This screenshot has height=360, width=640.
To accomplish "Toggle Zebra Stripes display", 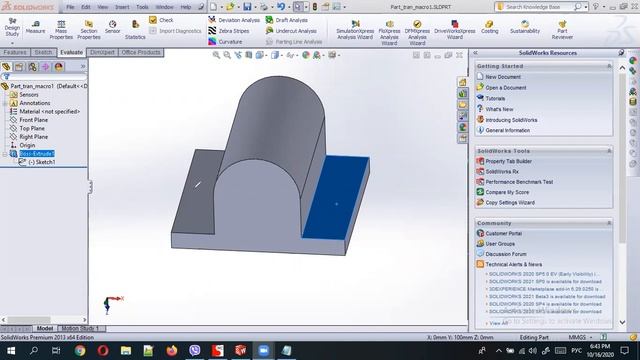I will (x=229, y=31).
